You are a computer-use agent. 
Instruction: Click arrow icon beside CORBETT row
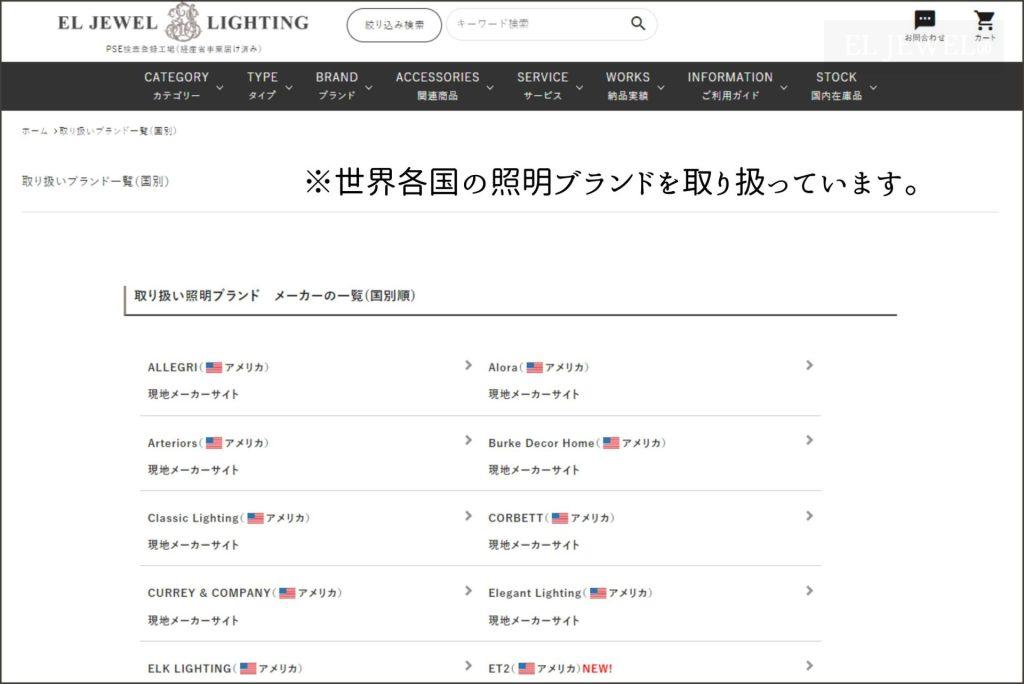[x=809, y=516]
